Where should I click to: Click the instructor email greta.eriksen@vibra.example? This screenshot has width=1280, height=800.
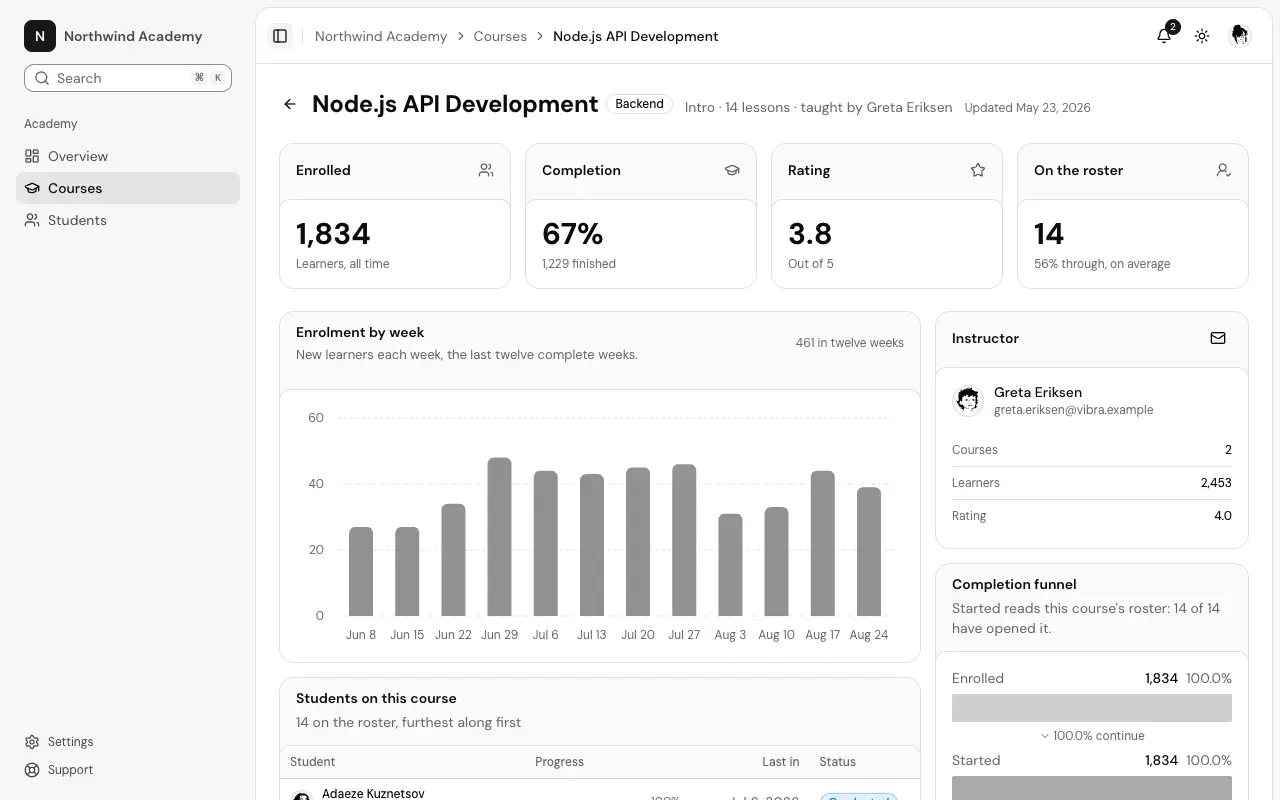click(1073, 410)
